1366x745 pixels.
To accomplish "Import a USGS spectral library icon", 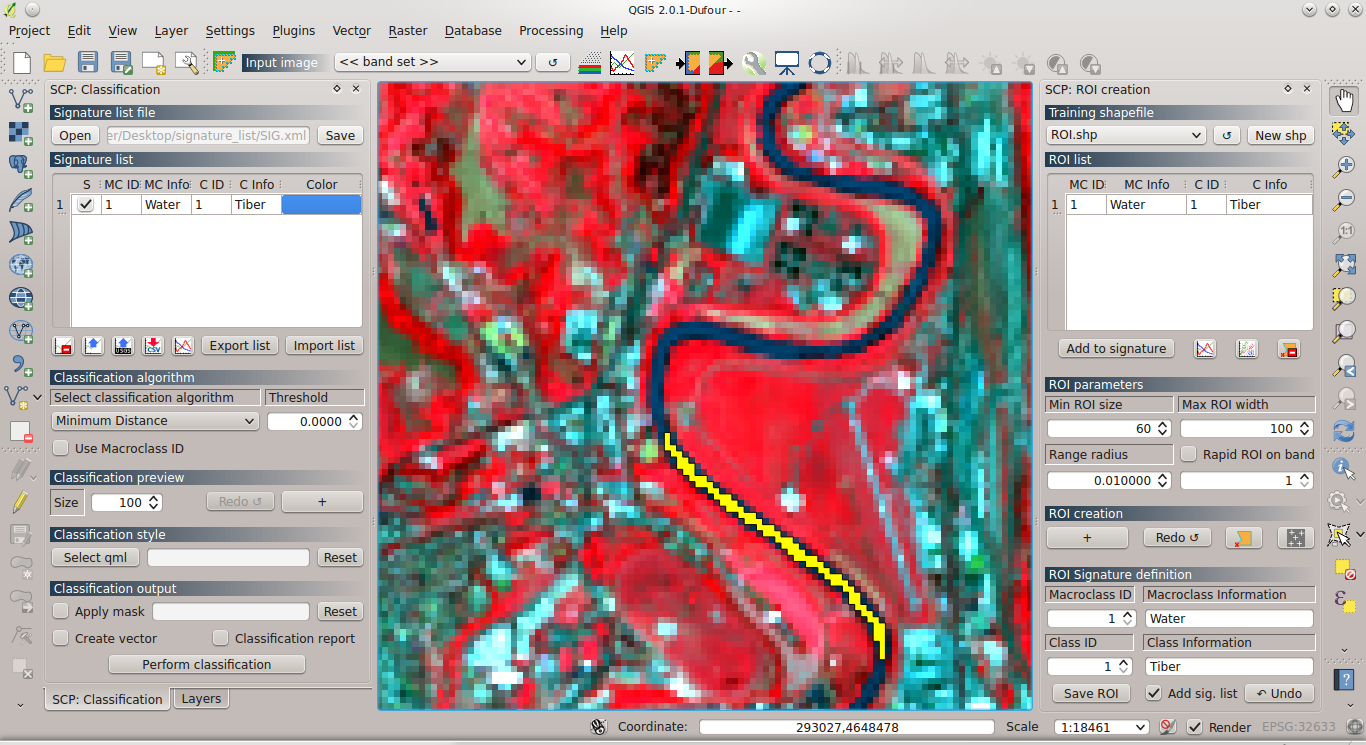I will 122,345.
